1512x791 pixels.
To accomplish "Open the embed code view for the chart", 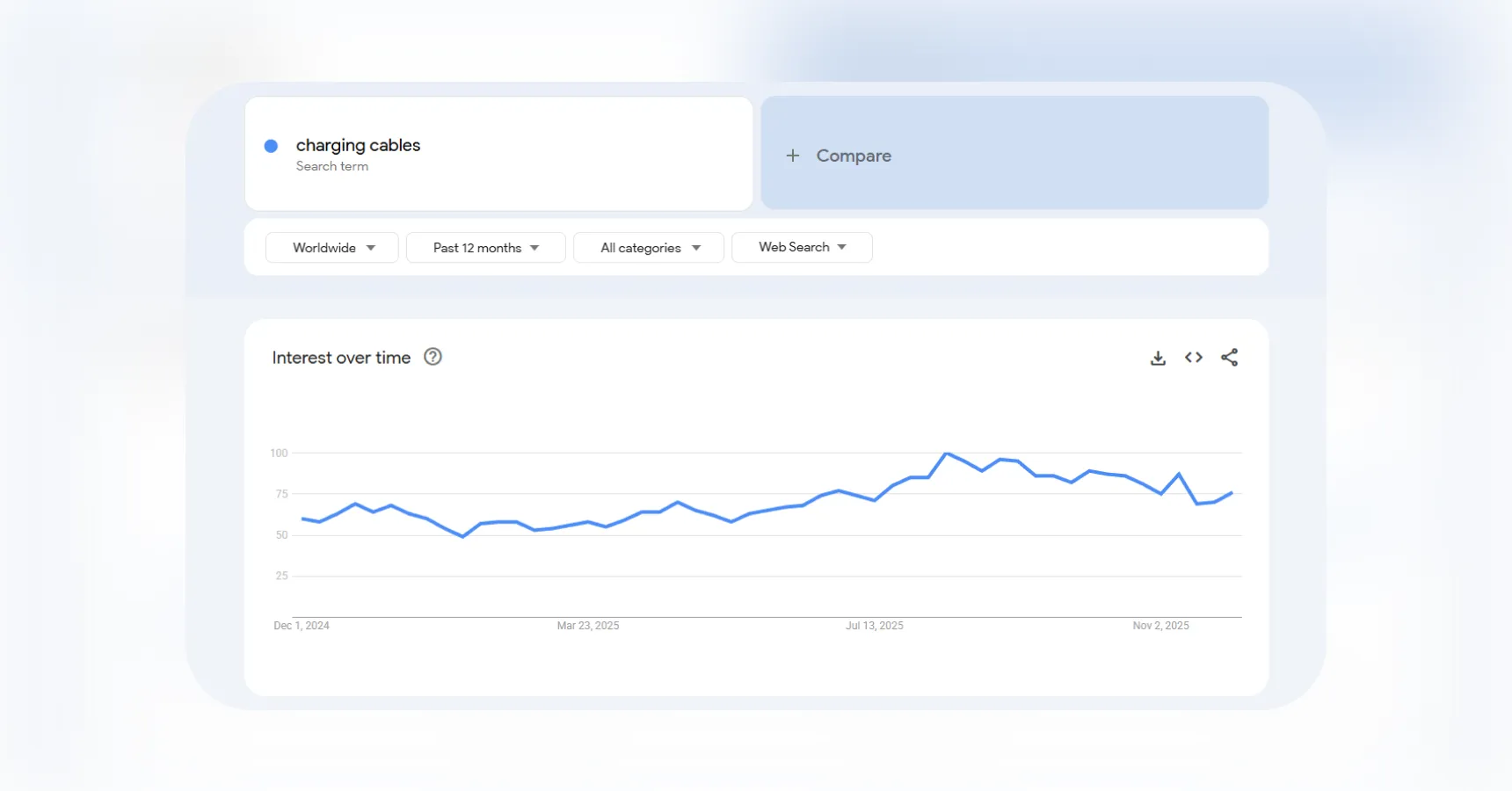I will pyautogui.click(x=1193, y=357).
